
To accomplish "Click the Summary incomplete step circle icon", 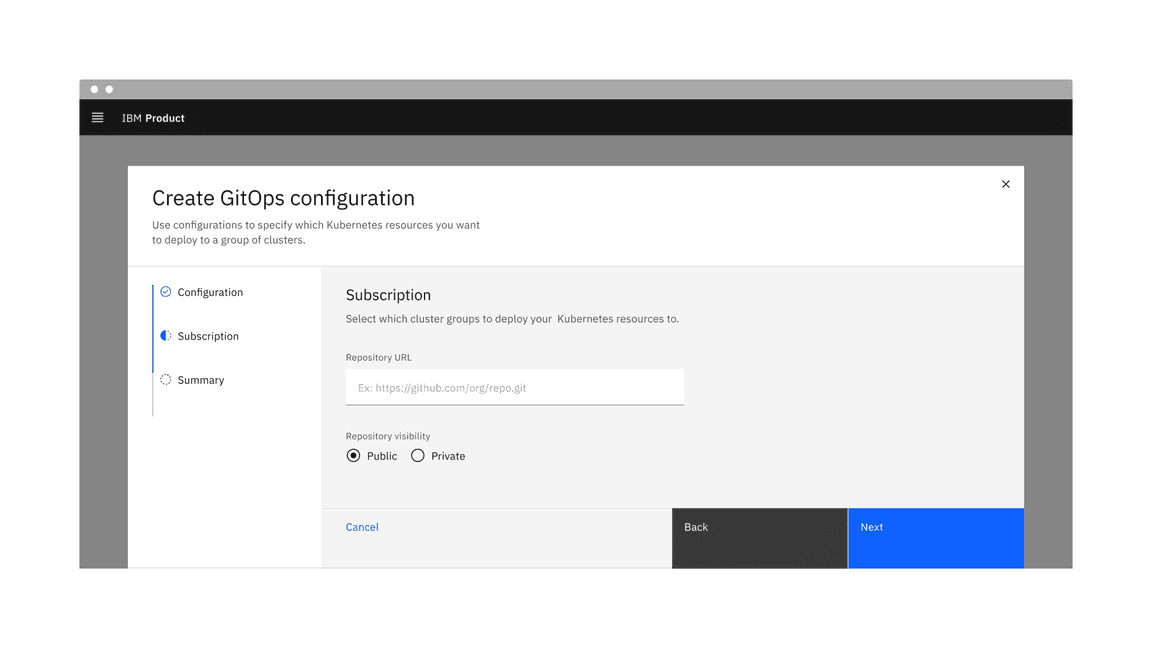I will [x=165, y=379].
